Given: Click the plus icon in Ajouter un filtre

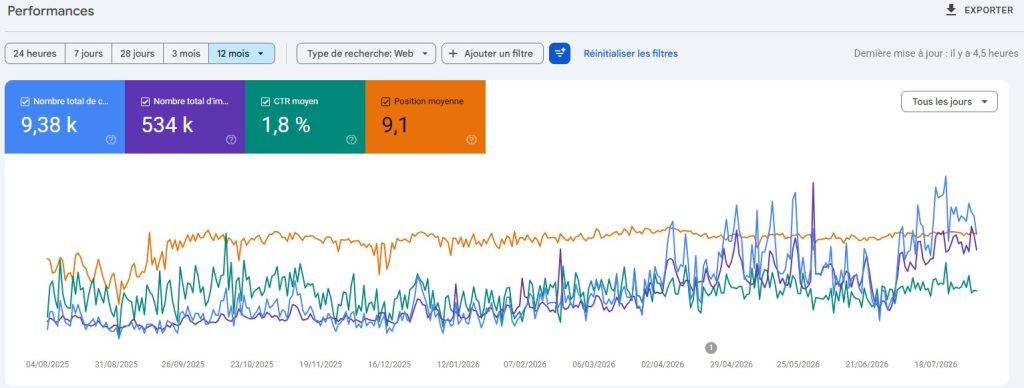Looking at the screenshot, I should 453,54.
